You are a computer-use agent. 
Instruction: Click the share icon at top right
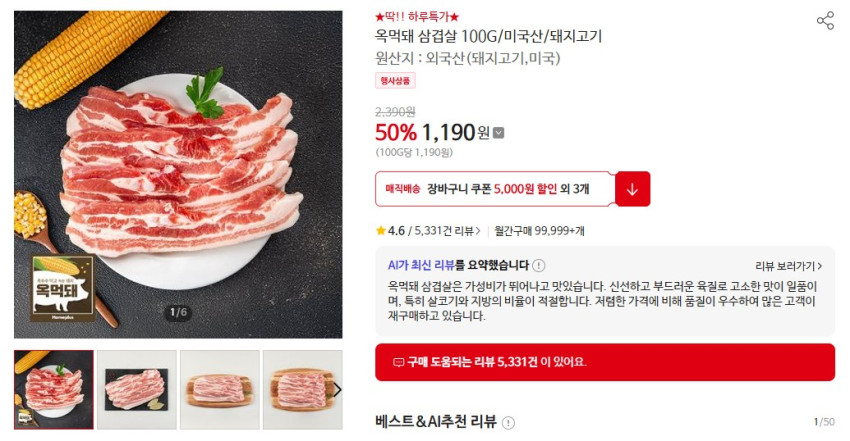point(825,21)
